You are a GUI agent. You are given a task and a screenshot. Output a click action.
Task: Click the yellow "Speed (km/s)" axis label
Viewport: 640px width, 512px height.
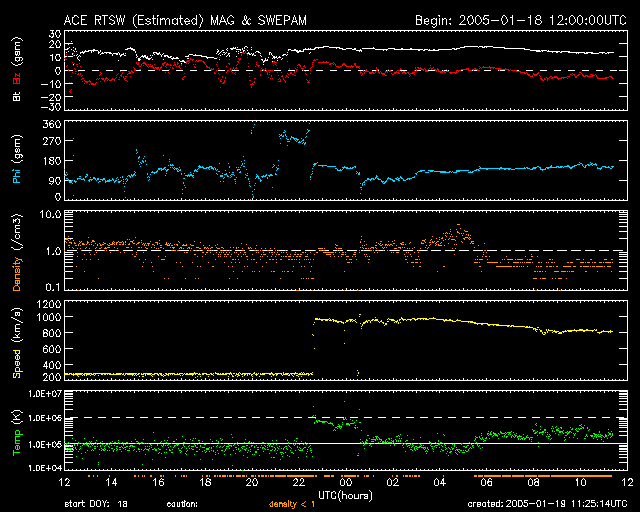click(17, 343)
